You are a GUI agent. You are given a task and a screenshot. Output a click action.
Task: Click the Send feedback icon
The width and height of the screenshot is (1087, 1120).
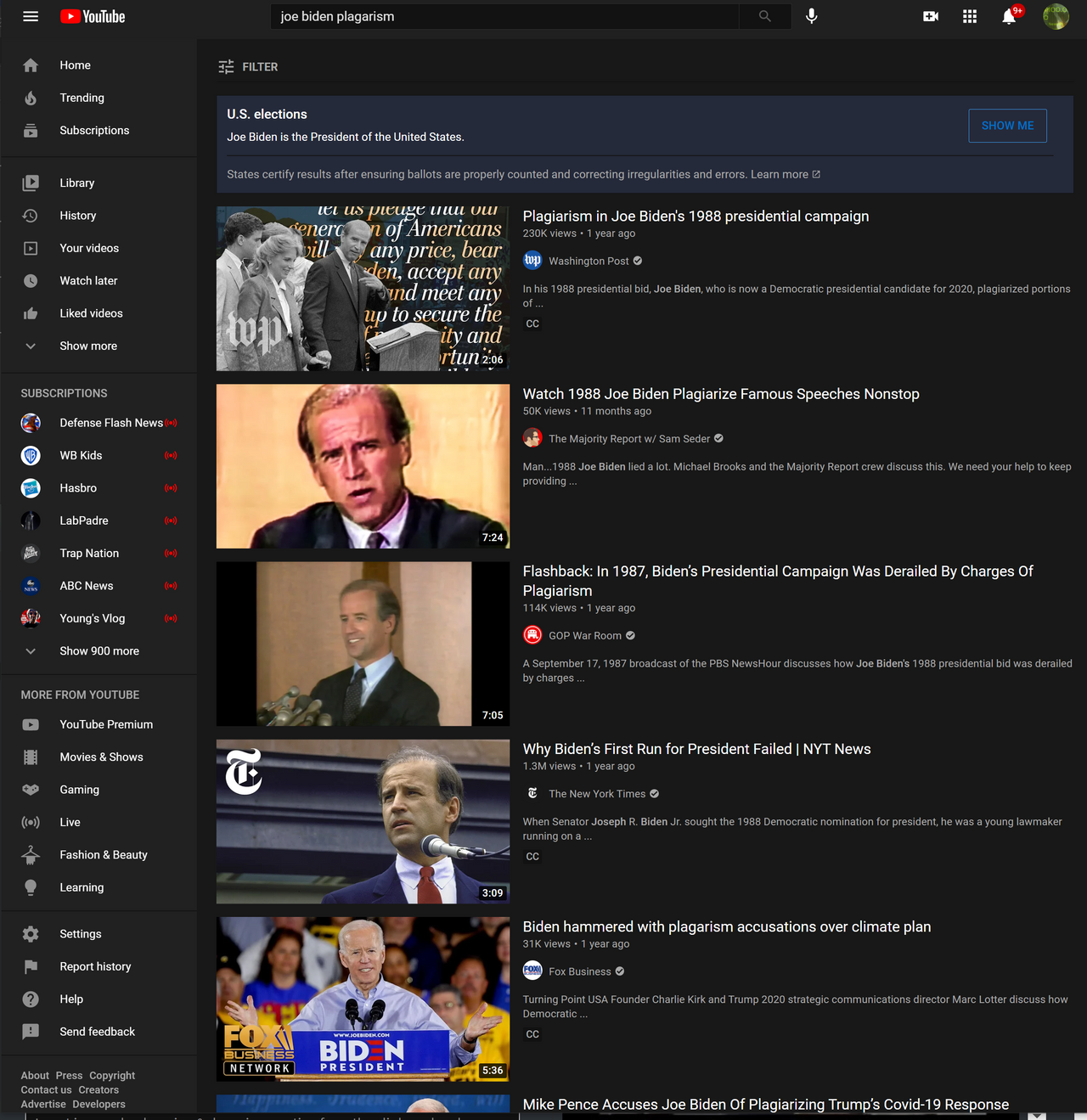(31, 1032)
